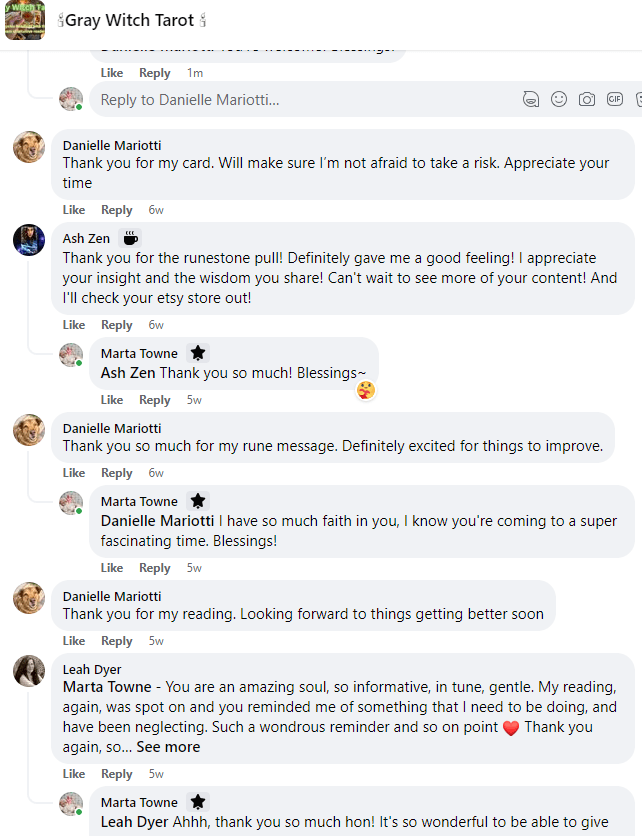The image size is (642, 836).
Task: Expand Leah Dyer's comment with See more
Action: click(168, 747)
